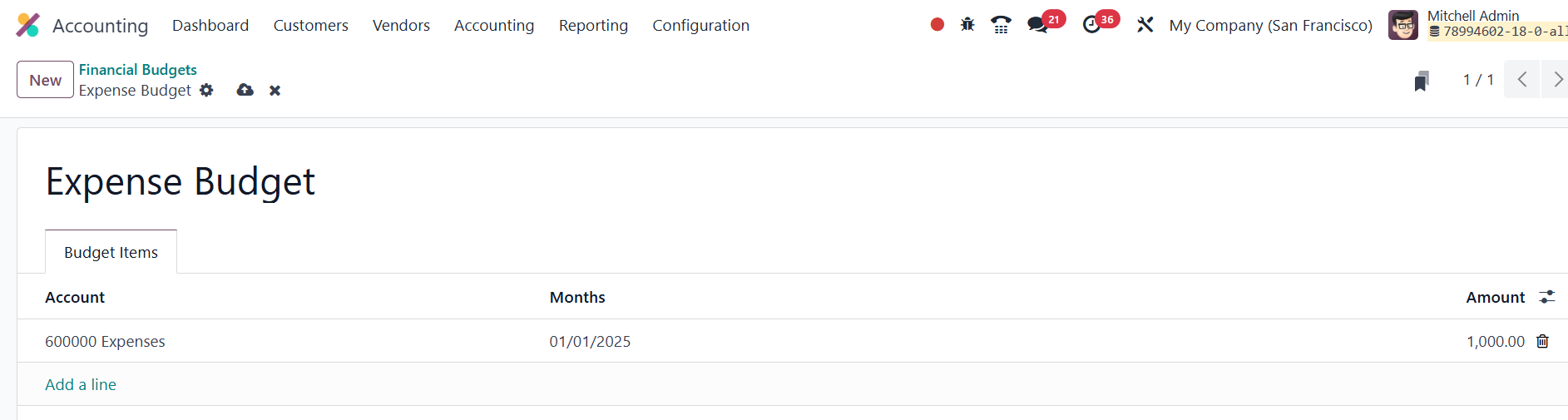Open the My Company (San Francisco) switcher

1270,25
